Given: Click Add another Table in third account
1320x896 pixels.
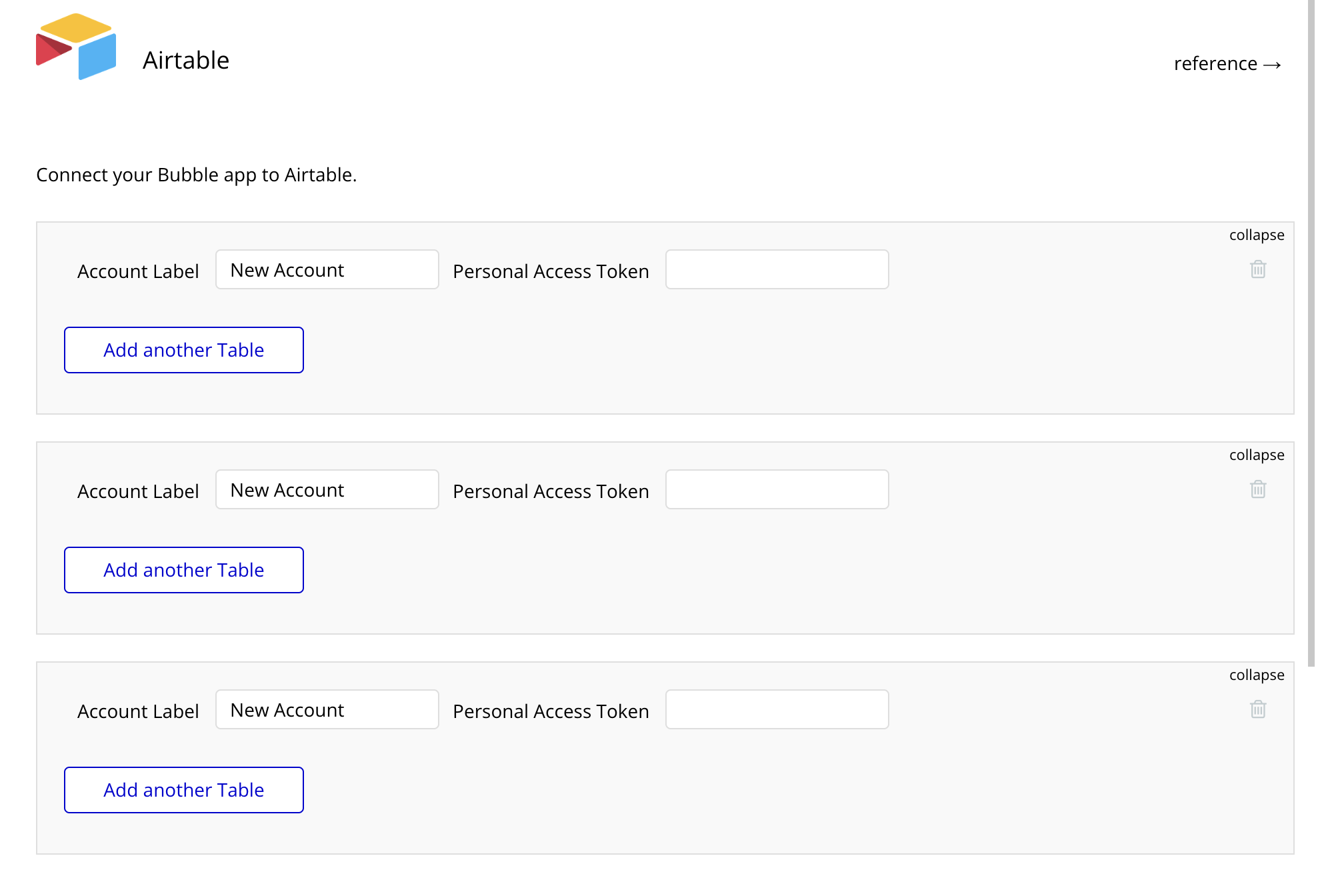Looking at the screenshot, I should (184, 790).
